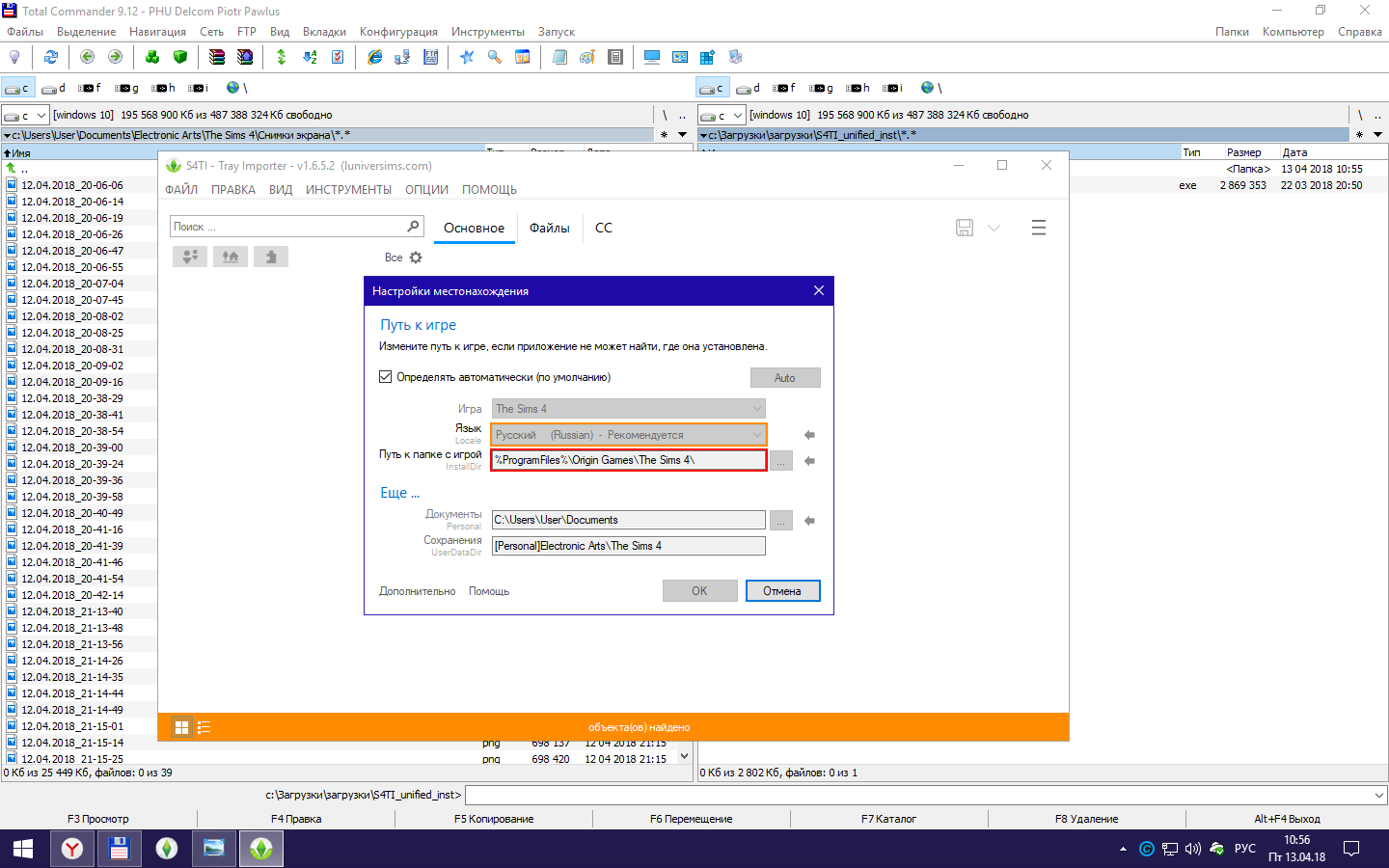Open left panel drive selector dropdown

coord(25,115)
